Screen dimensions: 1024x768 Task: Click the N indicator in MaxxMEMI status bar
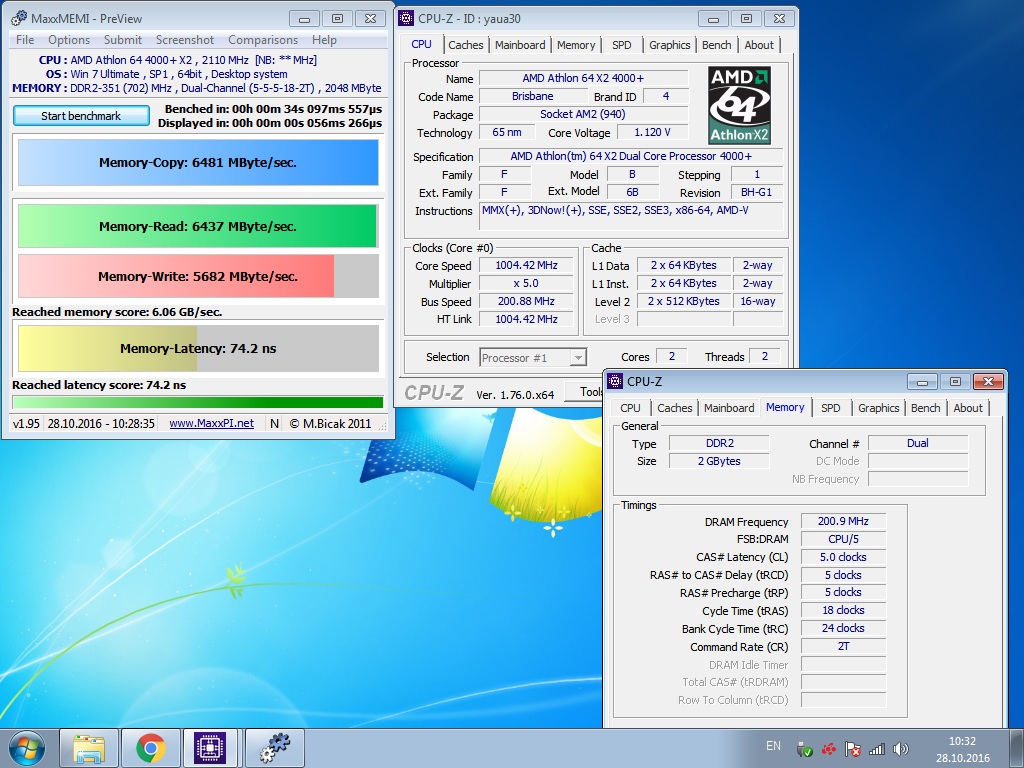tap(274, 423)
